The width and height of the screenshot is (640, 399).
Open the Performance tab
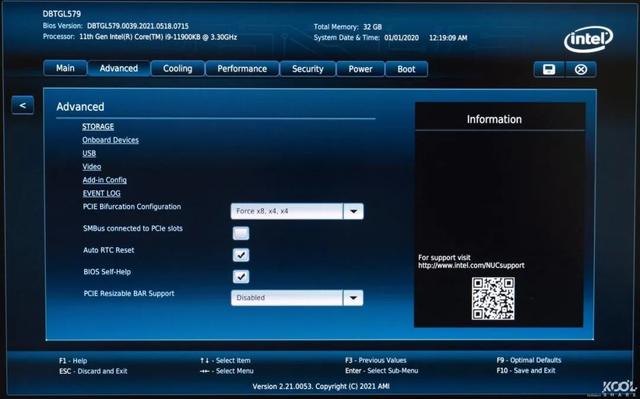point(242,69)
